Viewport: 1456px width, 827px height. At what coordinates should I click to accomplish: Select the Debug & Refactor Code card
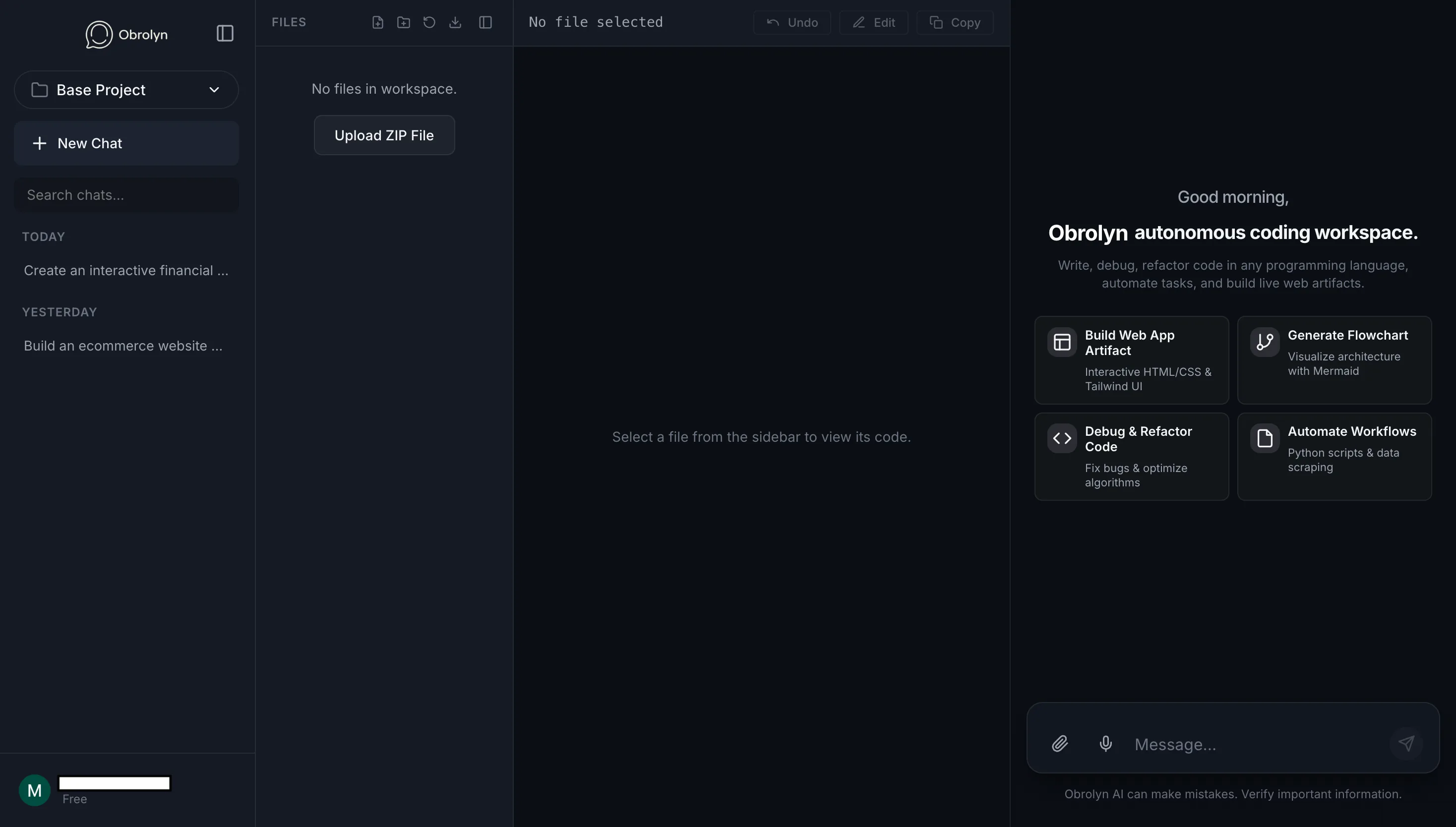[1131, 457]
